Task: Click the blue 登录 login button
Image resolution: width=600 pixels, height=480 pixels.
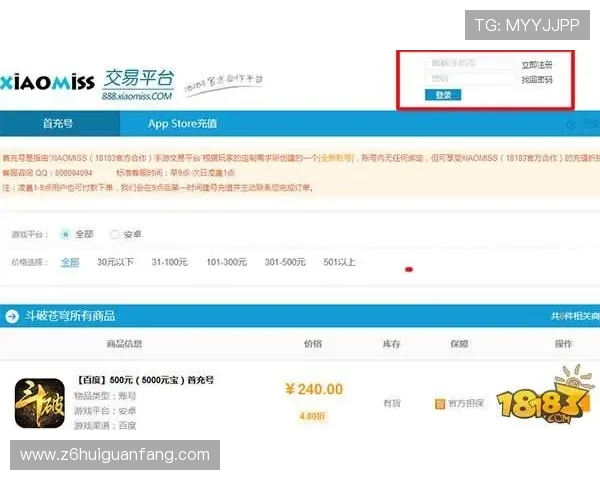Action: click(443, 95)
